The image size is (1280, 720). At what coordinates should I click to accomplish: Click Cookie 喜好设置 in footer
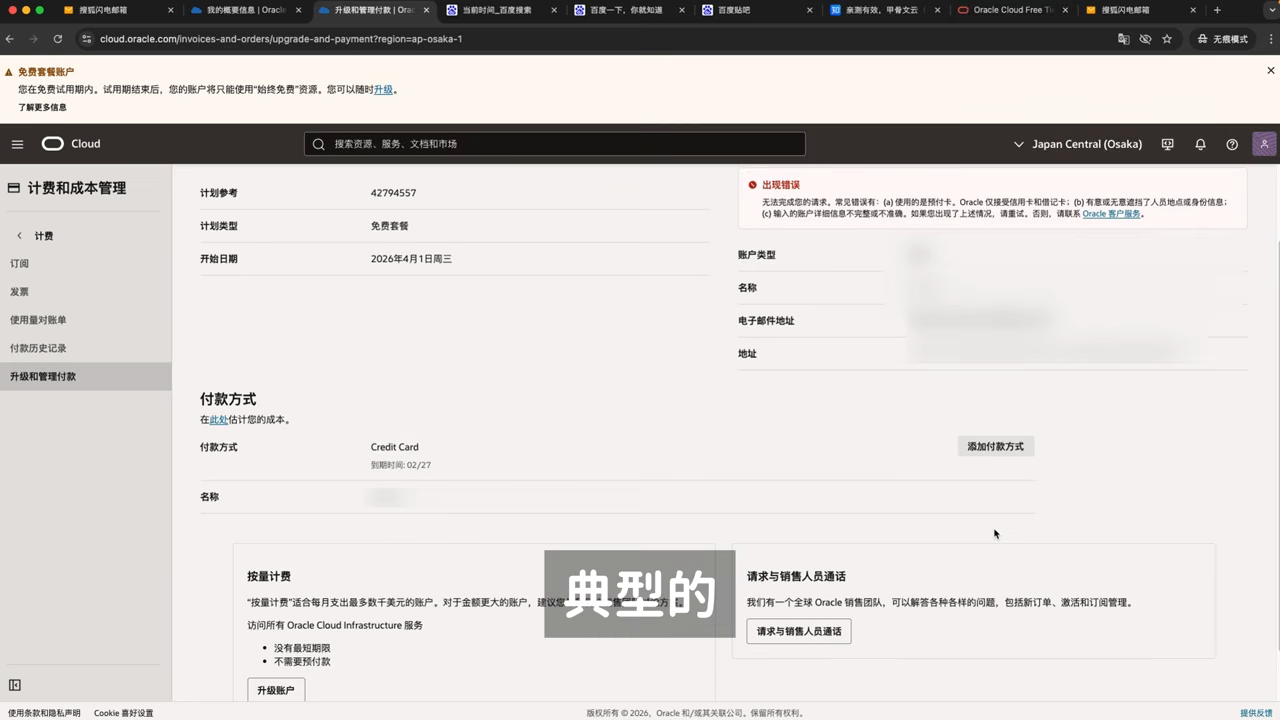coord(124,713)
